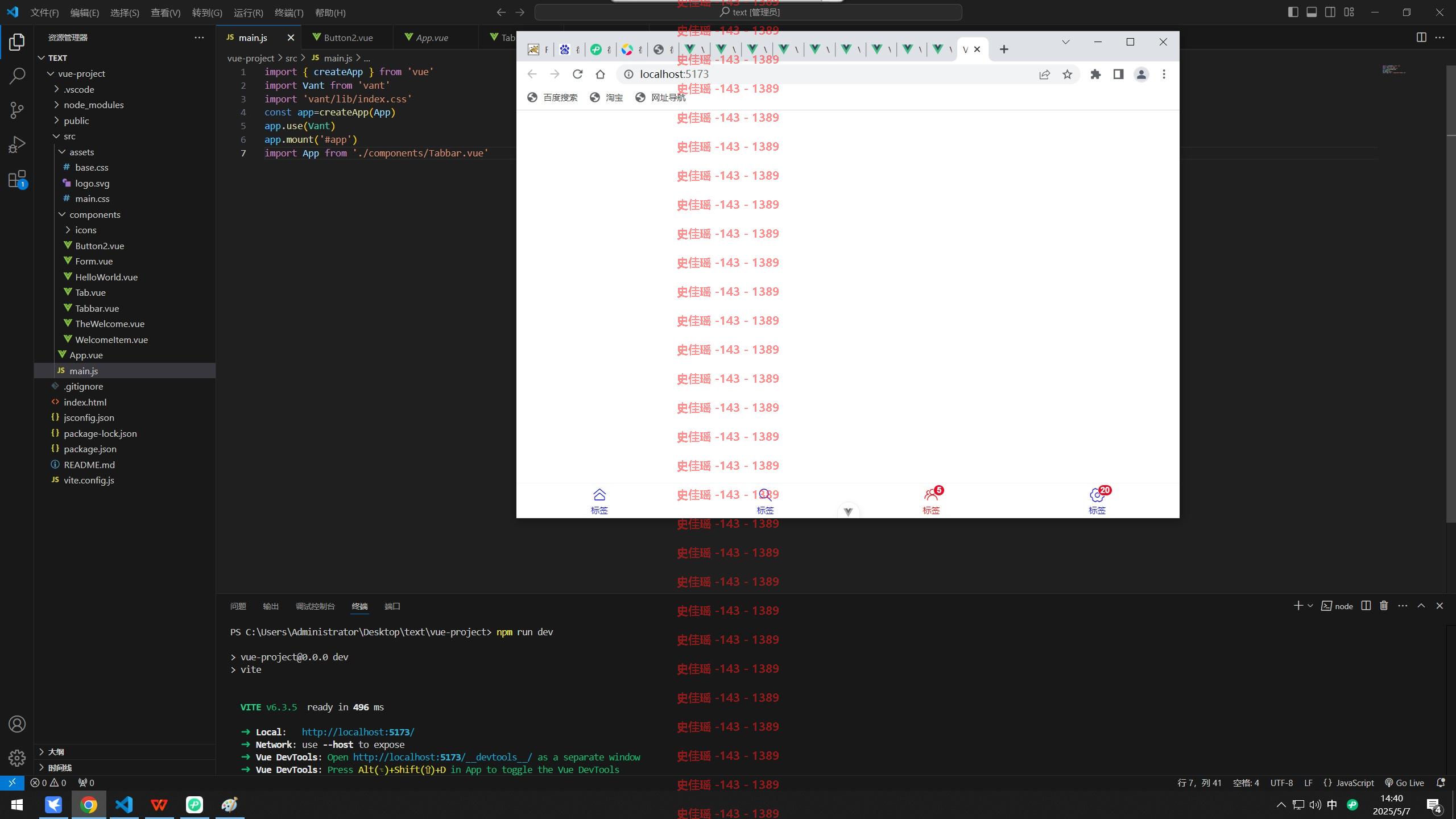Expand the icons folder
Viewport: 1456px width, 819px height.
125,230
